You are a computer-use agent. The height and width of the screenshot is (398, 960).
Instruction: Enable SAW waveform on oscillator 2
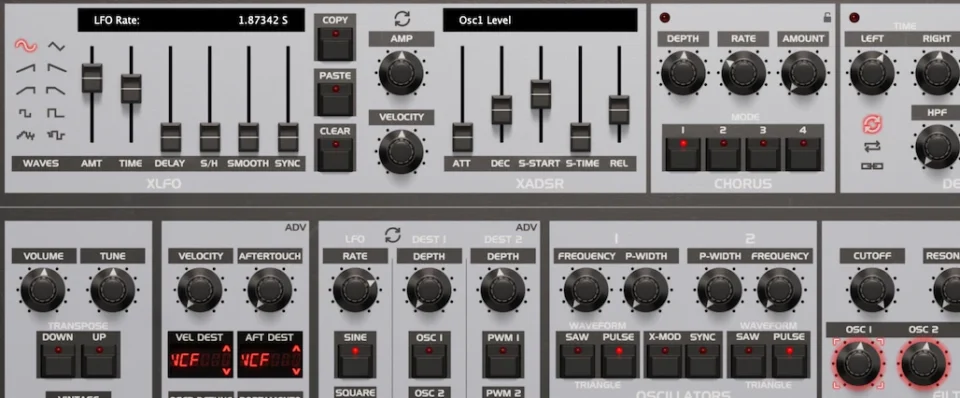click(748, 361)
